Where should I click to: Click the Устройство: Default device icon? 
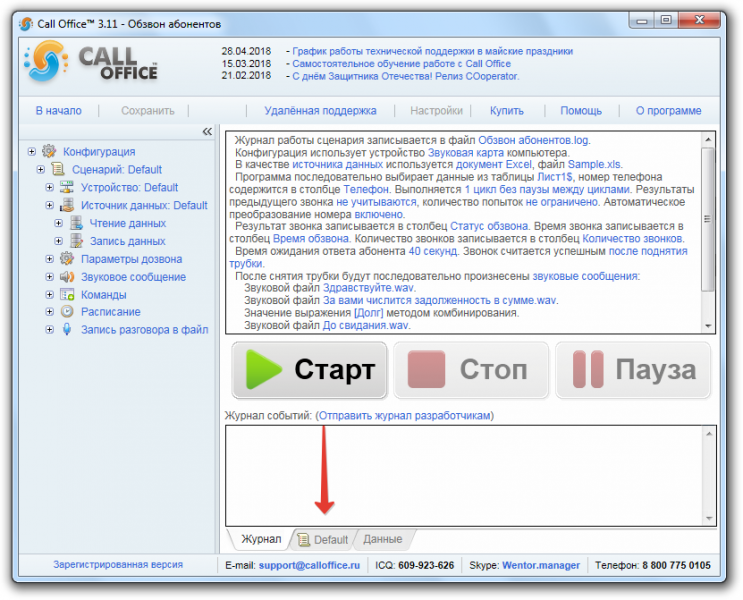point(67,187)
